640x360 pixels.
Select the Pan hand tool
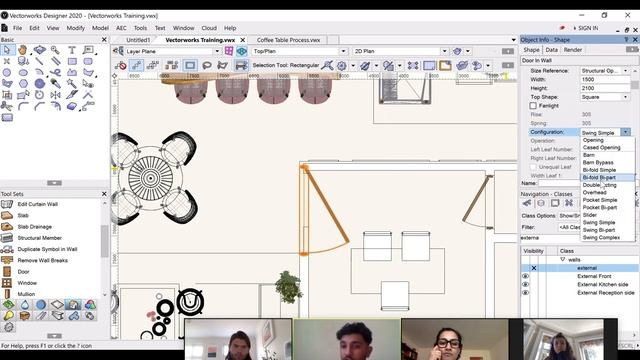[x=23, y=50]
